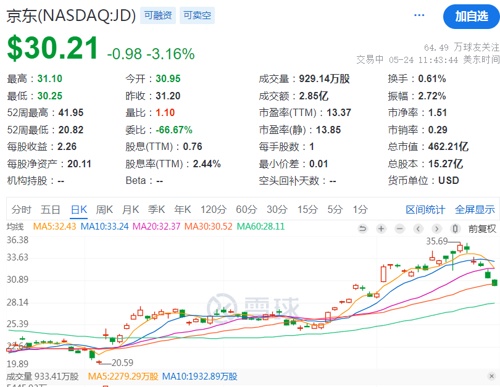Zoom out the chart with minus icon
Image resolution: width=500 pixels, height=387 pixels.
click(400, 229)
